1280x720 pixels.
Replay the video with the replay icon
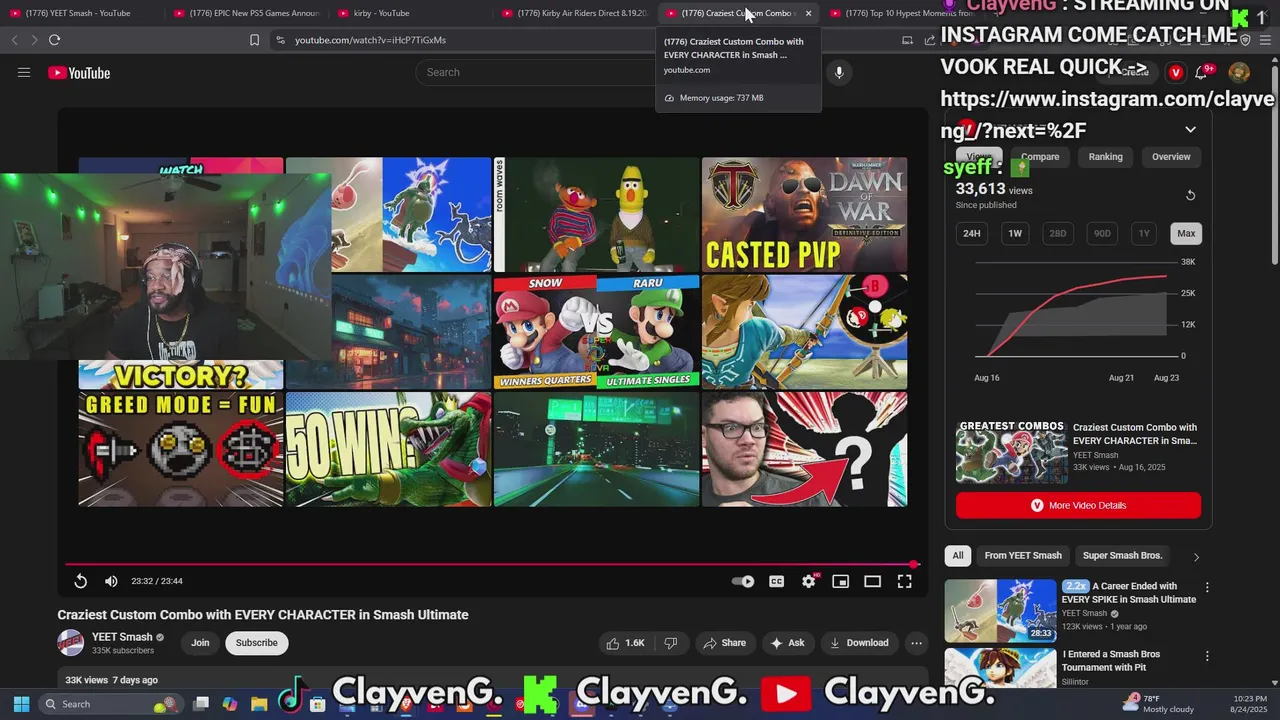[81, 581]
